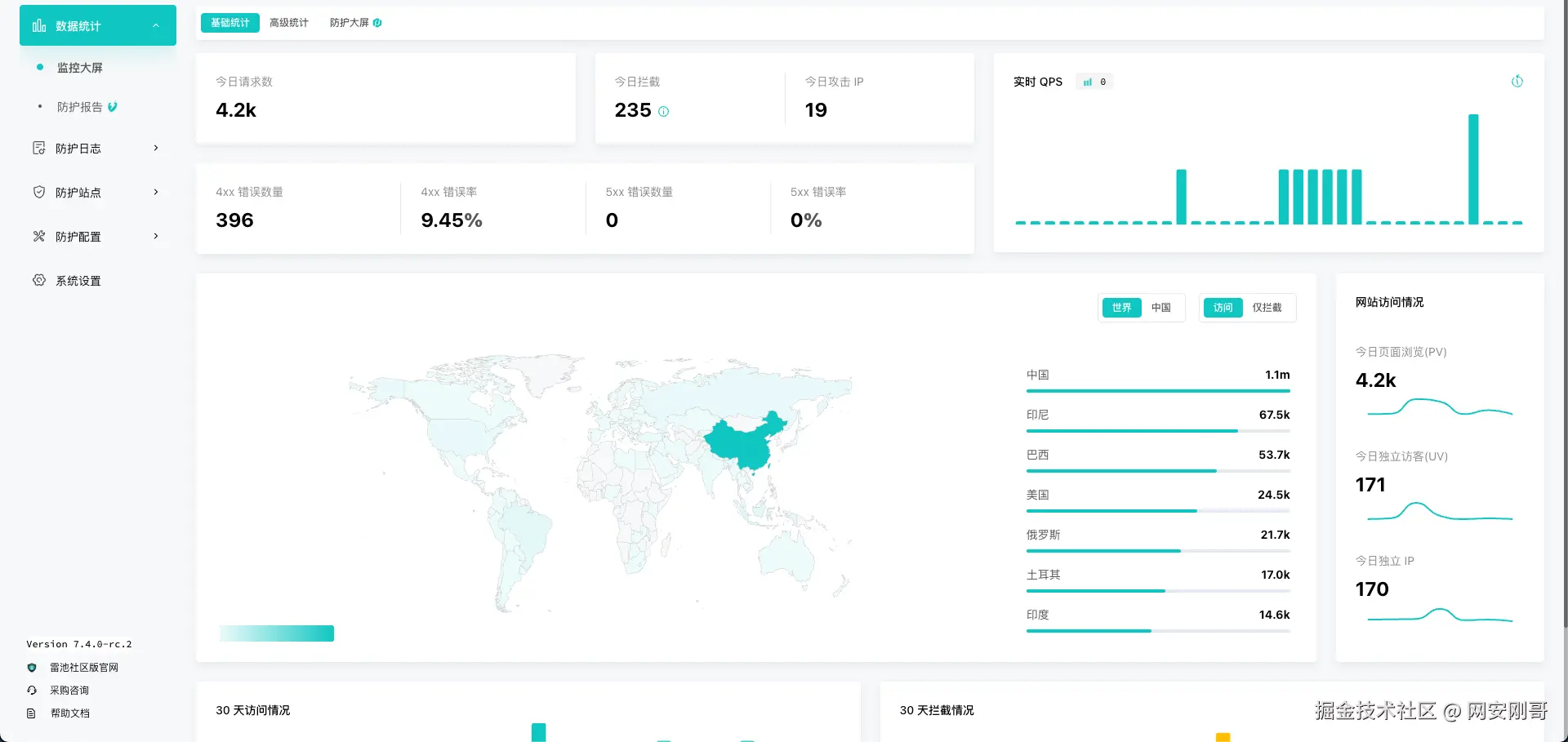Screen dimensions: 1568x742
Task: Expand the 防护日志 submenu arrow
Action: coord(156,149)
